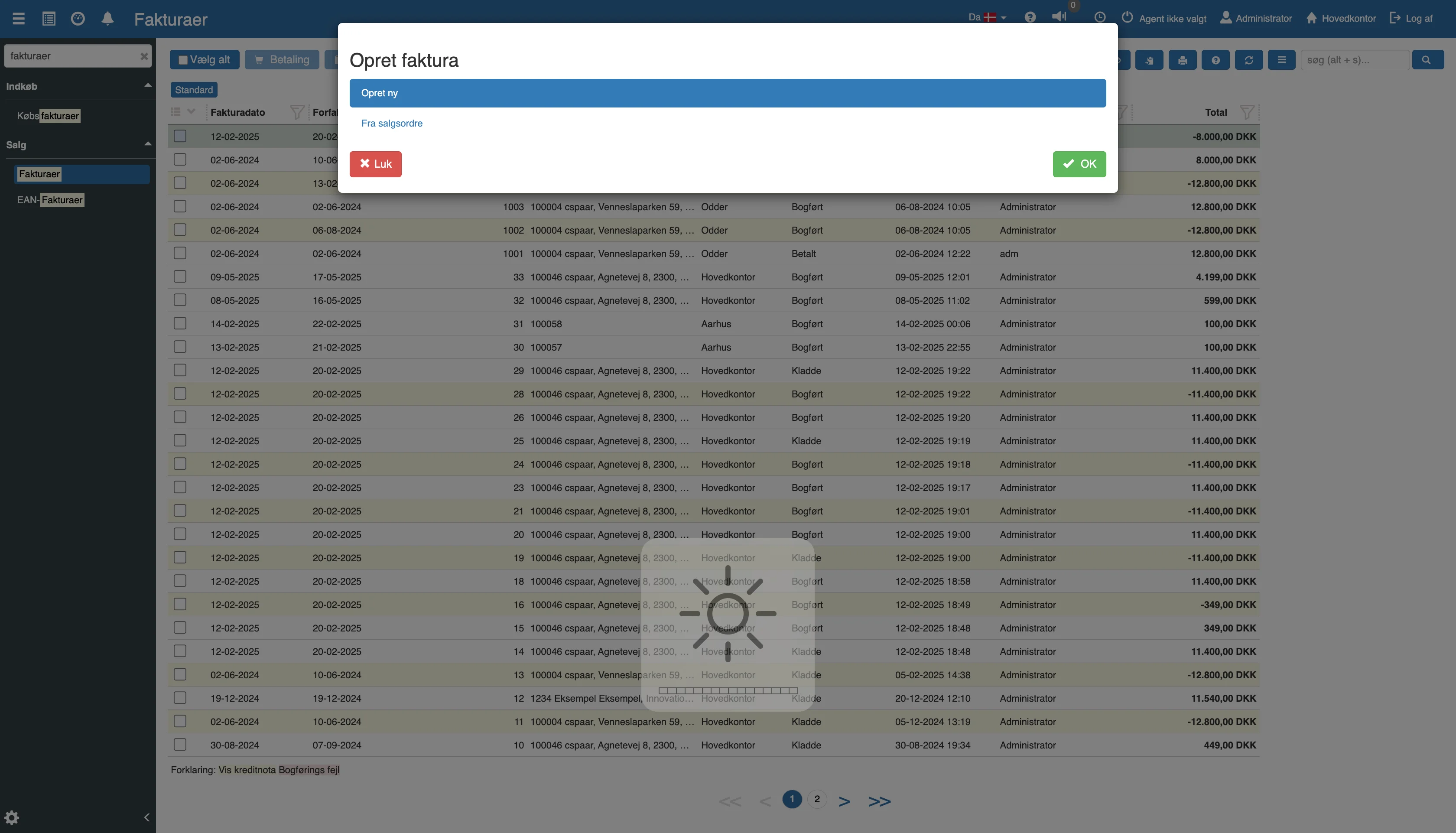Click the dashboard gauge icon

[x=78, y=19]
